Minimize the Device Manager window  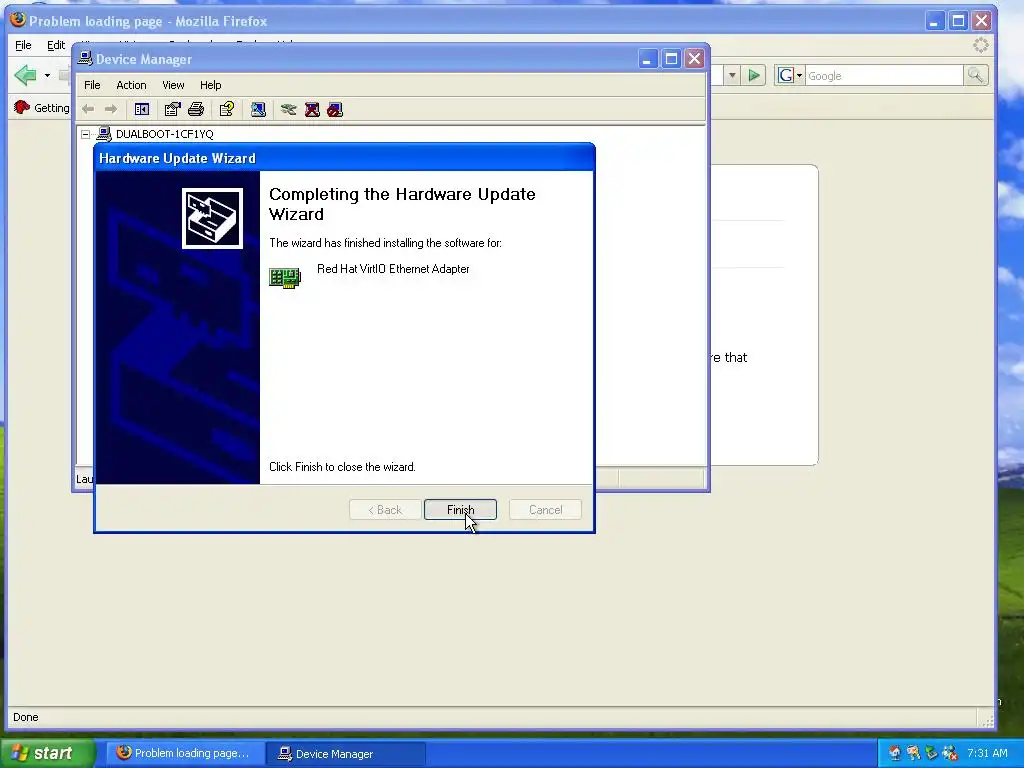[647, 59]
